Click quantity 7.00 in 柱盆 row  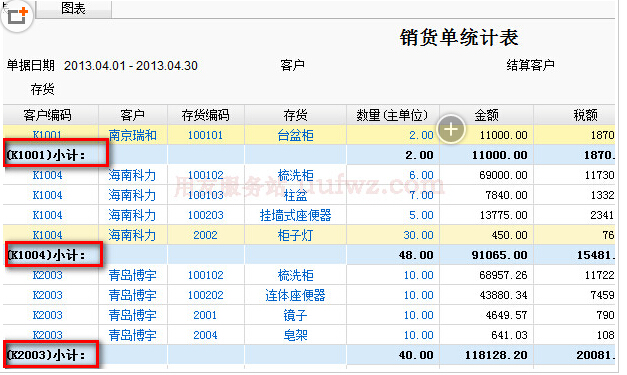(x=421, y=195)
